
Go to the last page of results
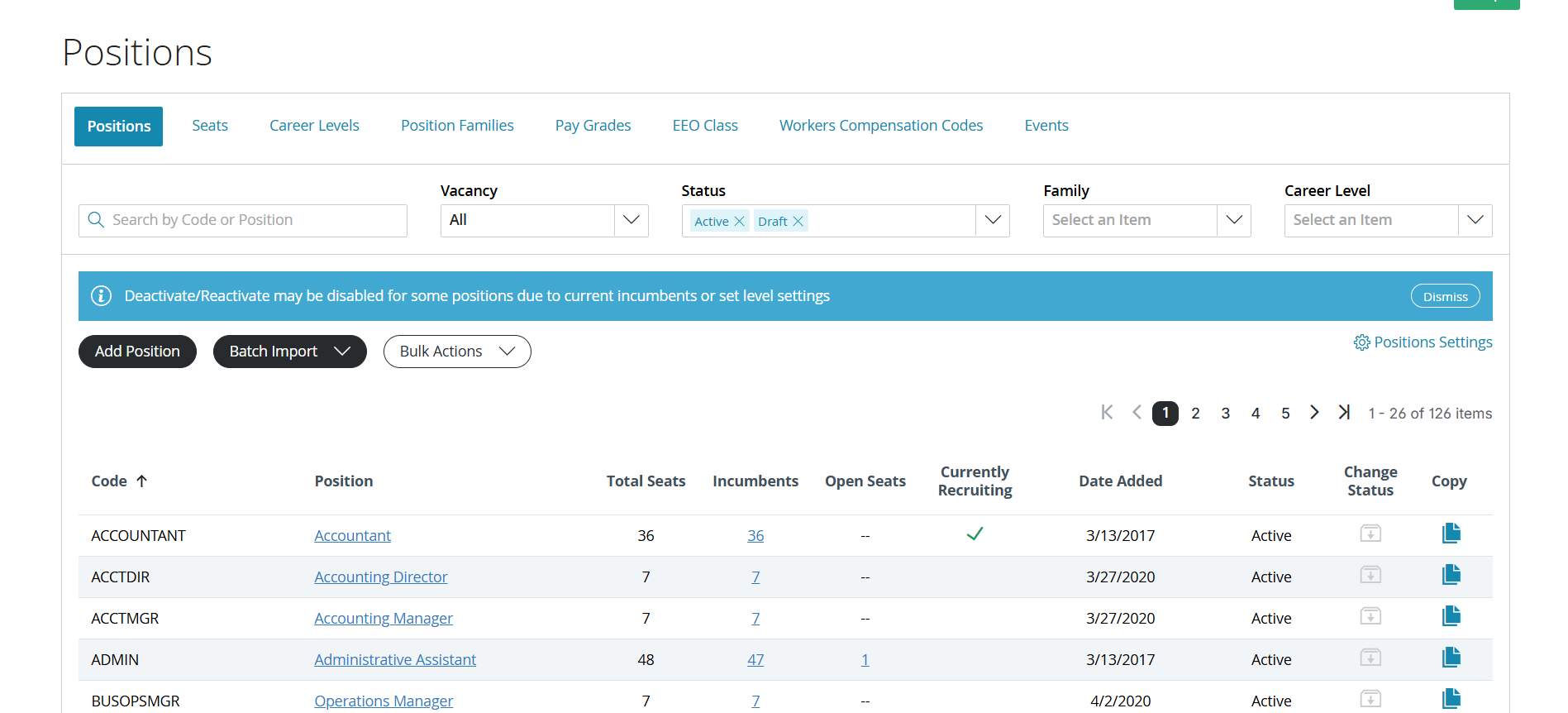[1344, 412]
